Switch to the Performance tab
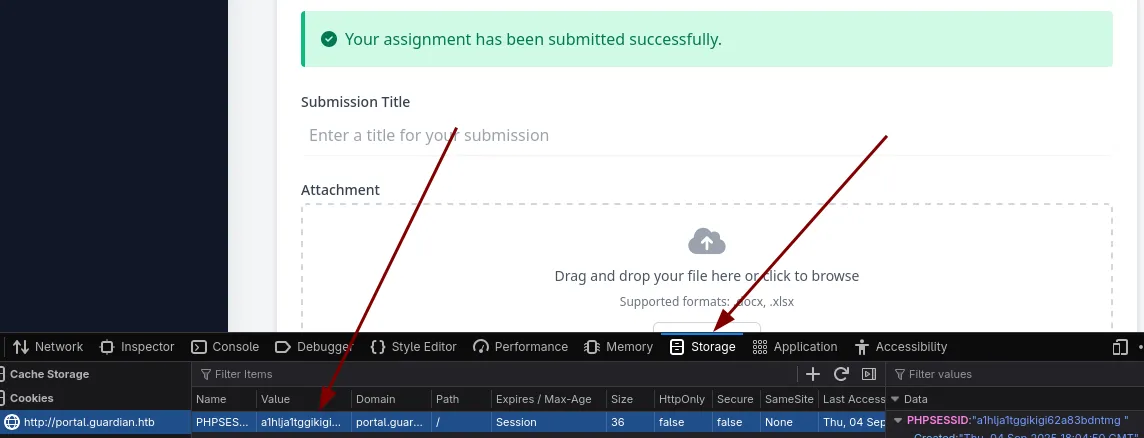 (x=520, y=347)
